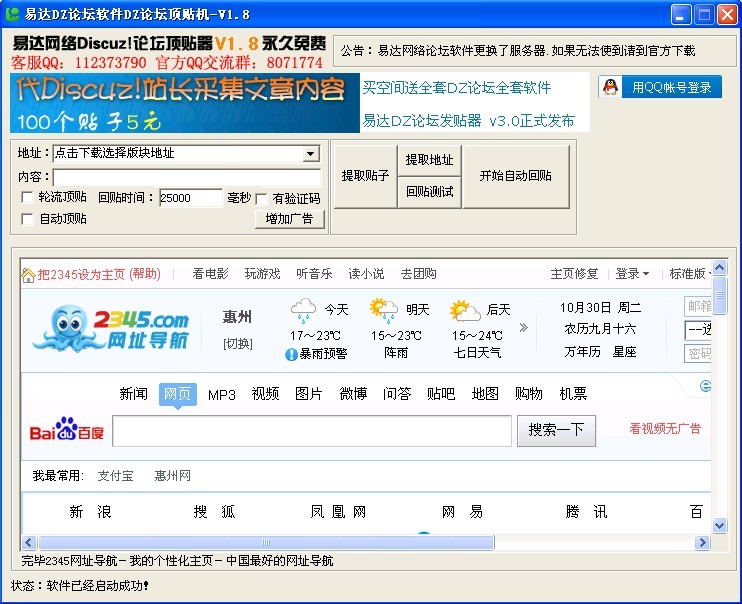Click tomorrow's weather icon
This screenshot has height=604, width=742.
click(383, 309)
